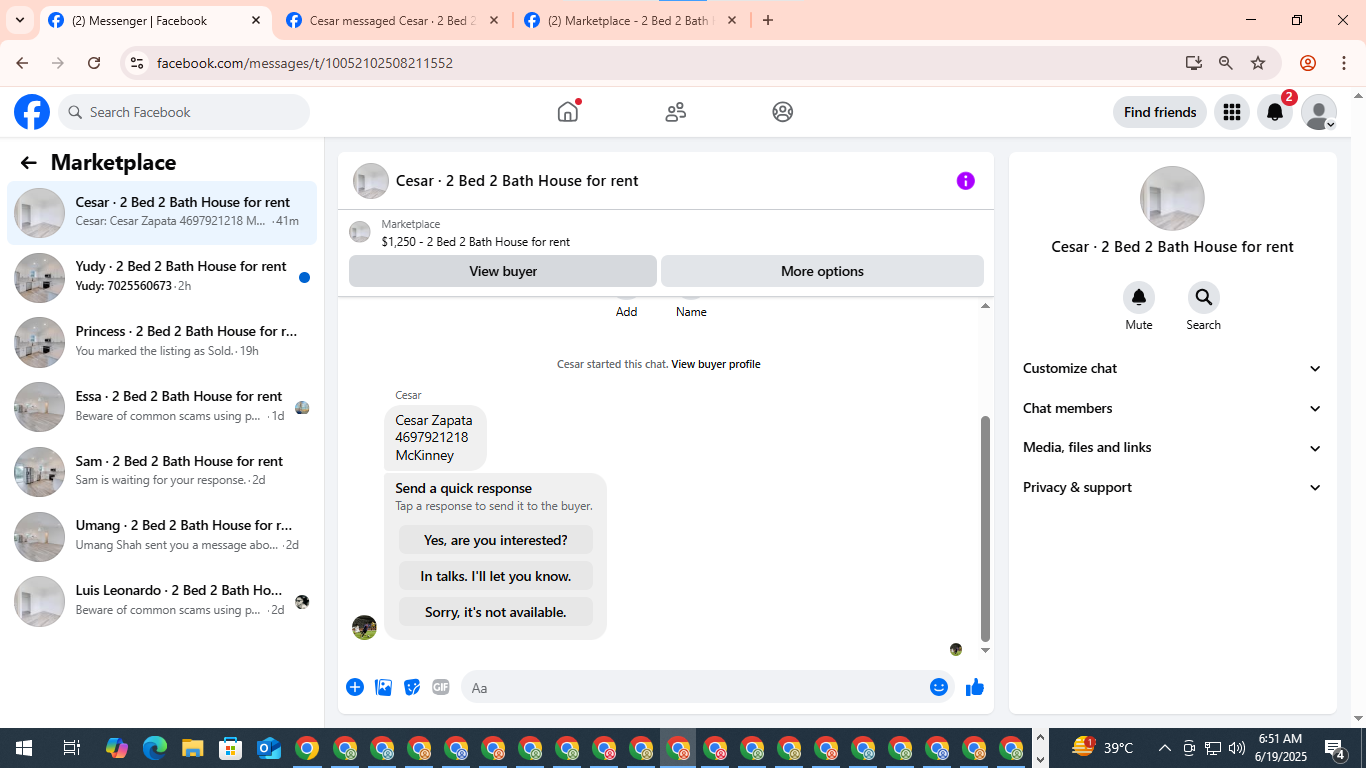Focus the message text box

(x=694, y=688)
